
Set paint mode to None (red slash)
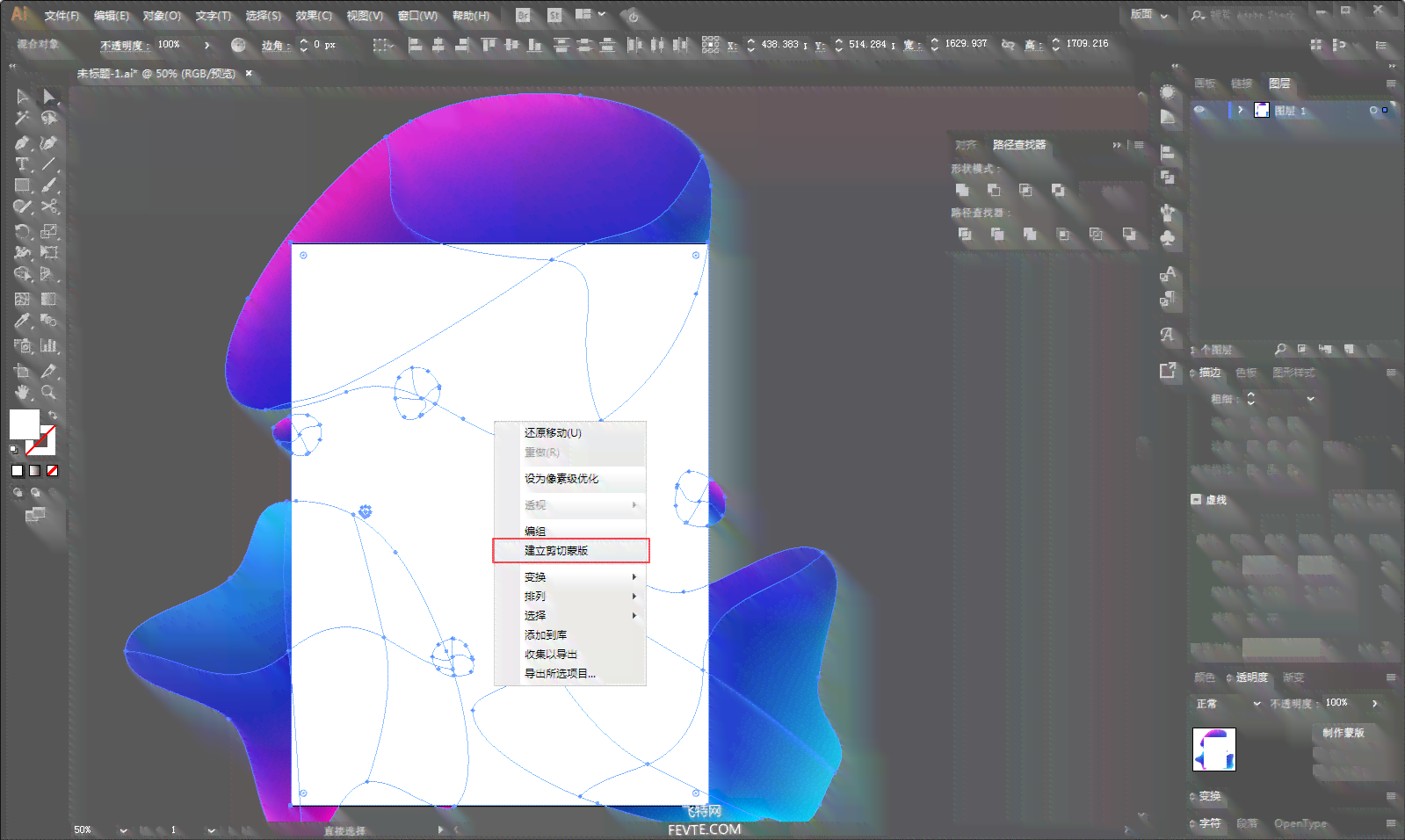pos(53,471)
